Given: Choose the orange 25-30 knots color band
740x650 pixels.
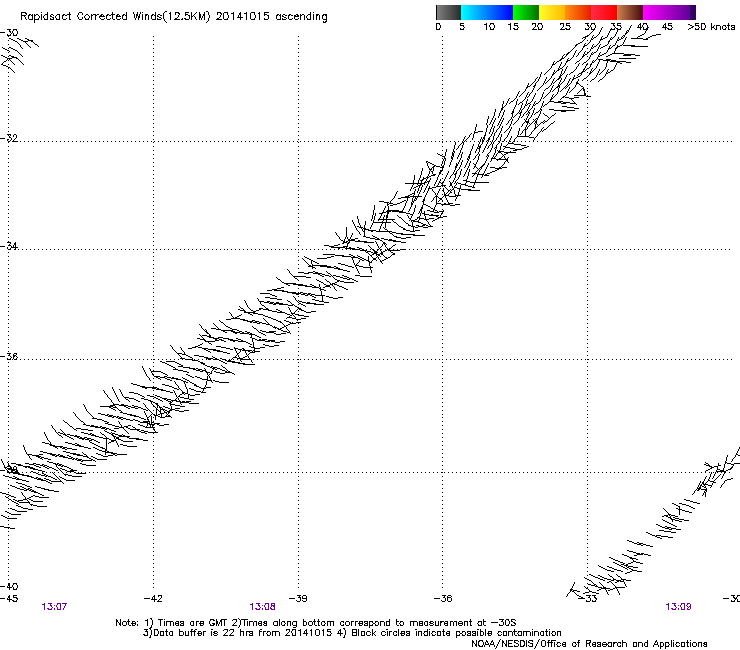Looking at the screenshot, I should [578, 12].
